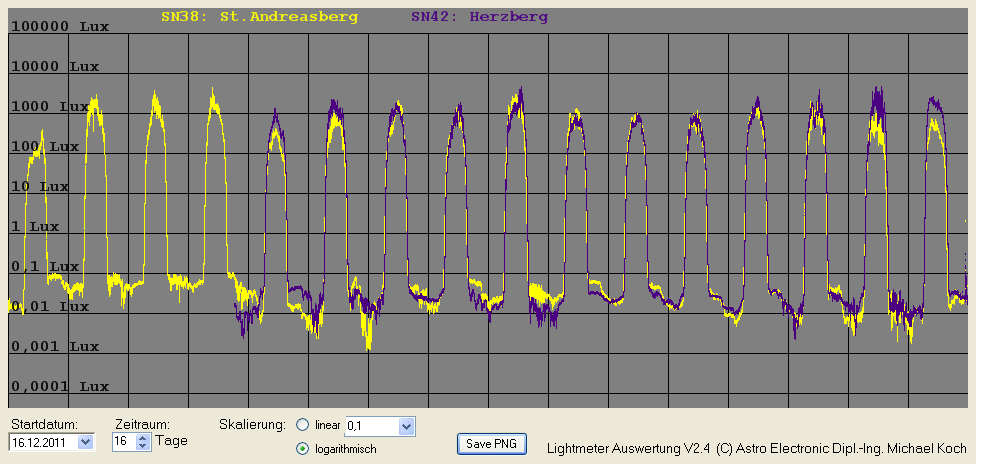Screen dimensions: 981x476
Task: Click the 0,0001 Lux axis label
Action: tap(59, 386)
